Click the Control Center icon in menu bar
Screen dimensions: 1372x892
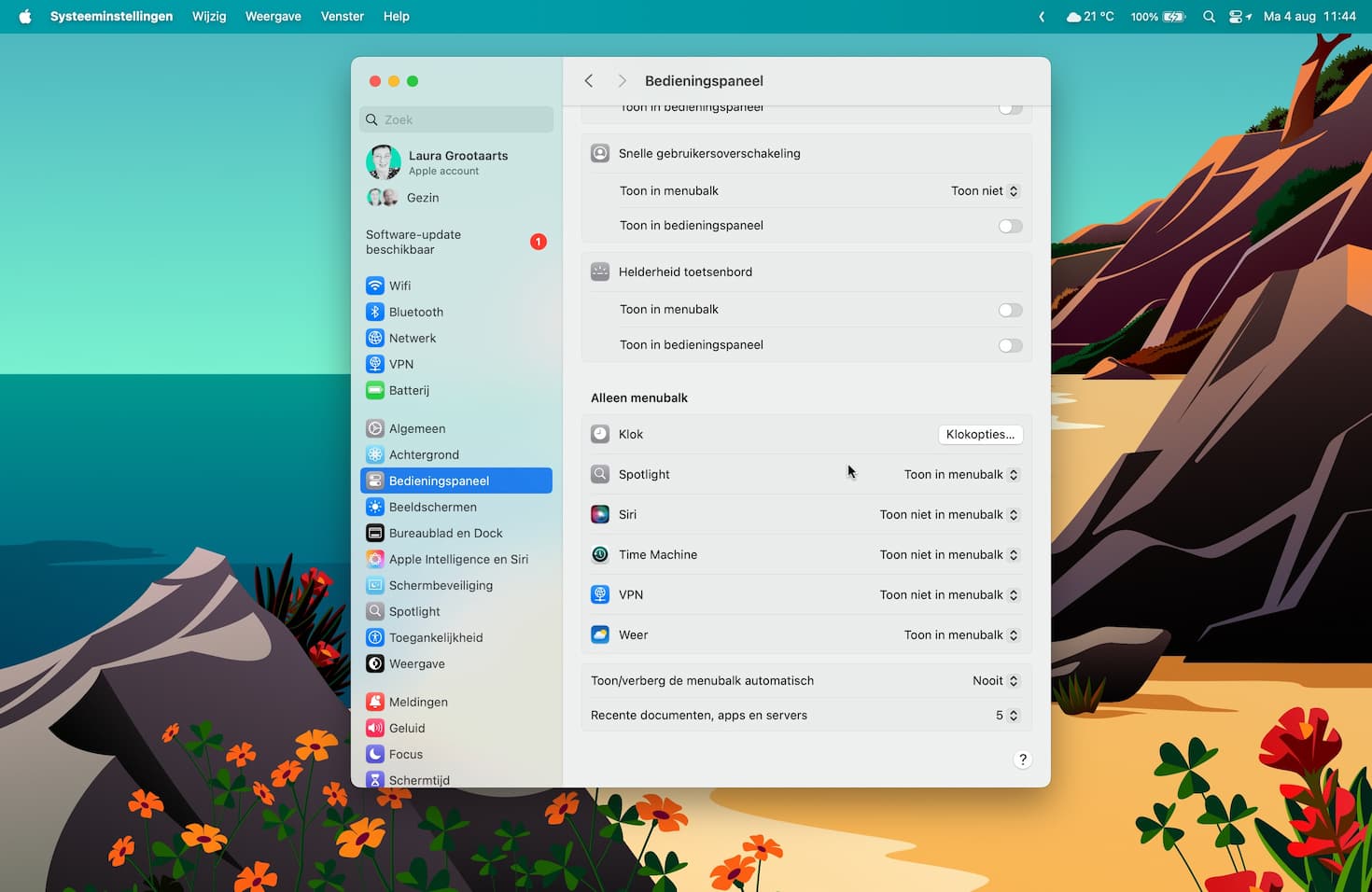coord(1237,17)
